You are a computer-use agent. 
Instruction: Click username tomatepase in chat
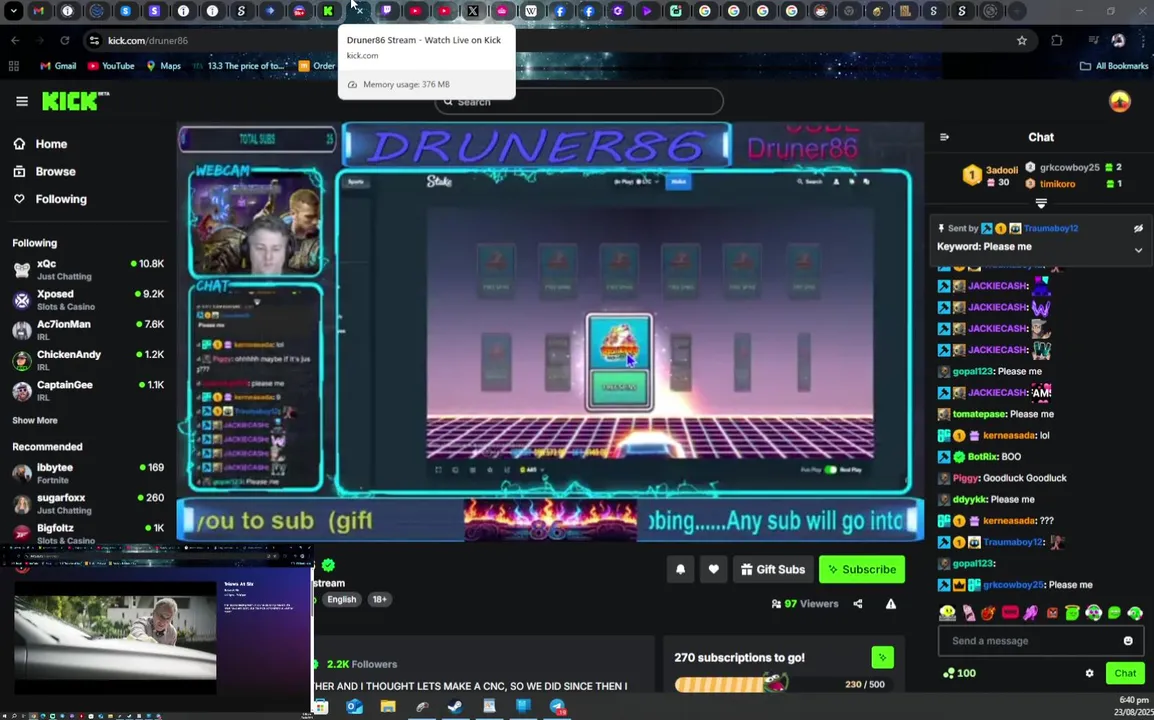point(979,414)
